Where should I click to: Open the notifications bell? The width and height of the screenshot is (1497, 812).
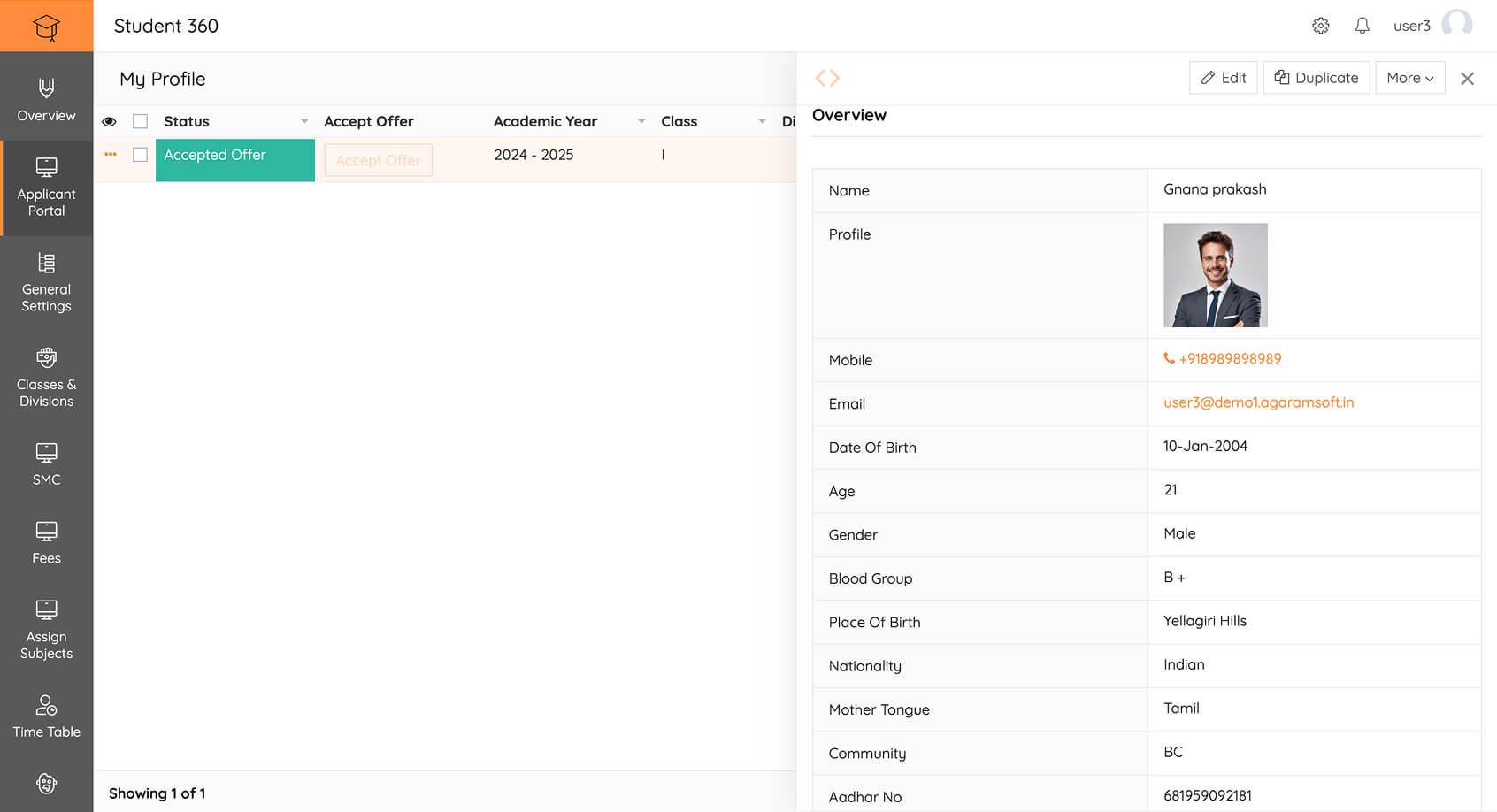pyautogui.click(x=1363, y=25)
